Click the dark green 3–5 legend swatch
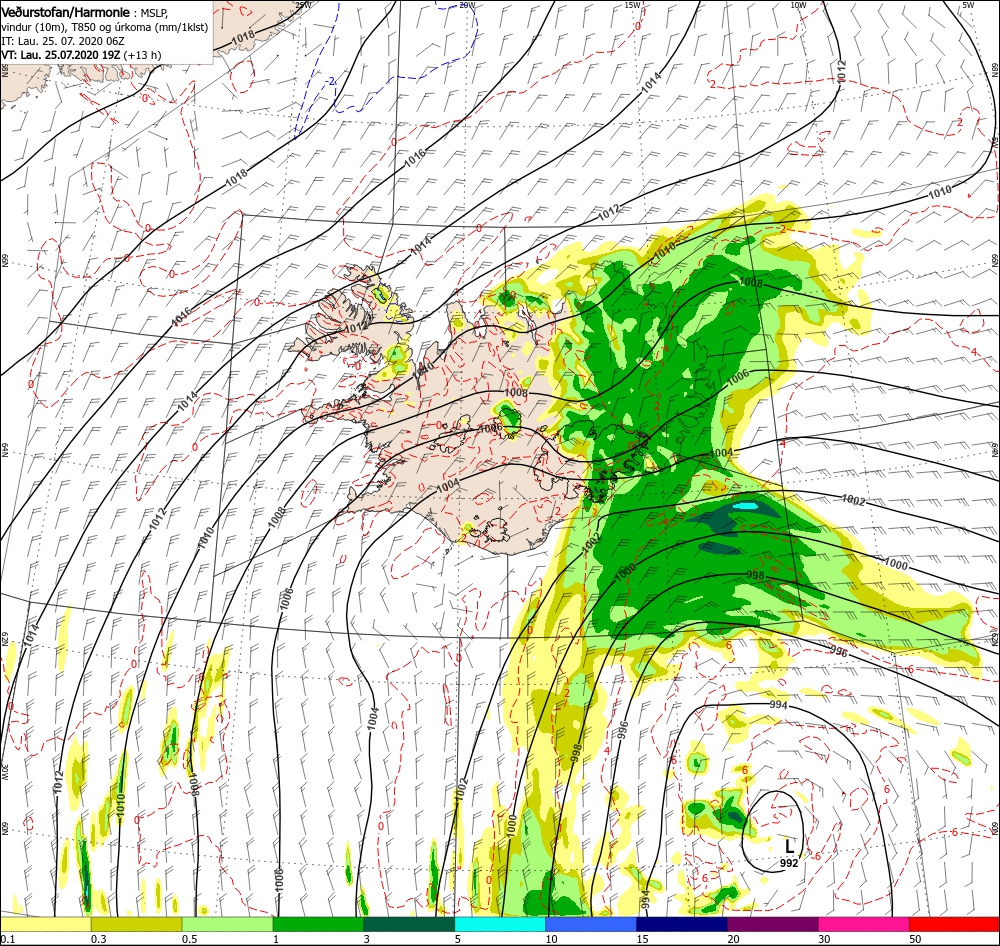The height and width of the screenshot is (946, 1000). 409,924
